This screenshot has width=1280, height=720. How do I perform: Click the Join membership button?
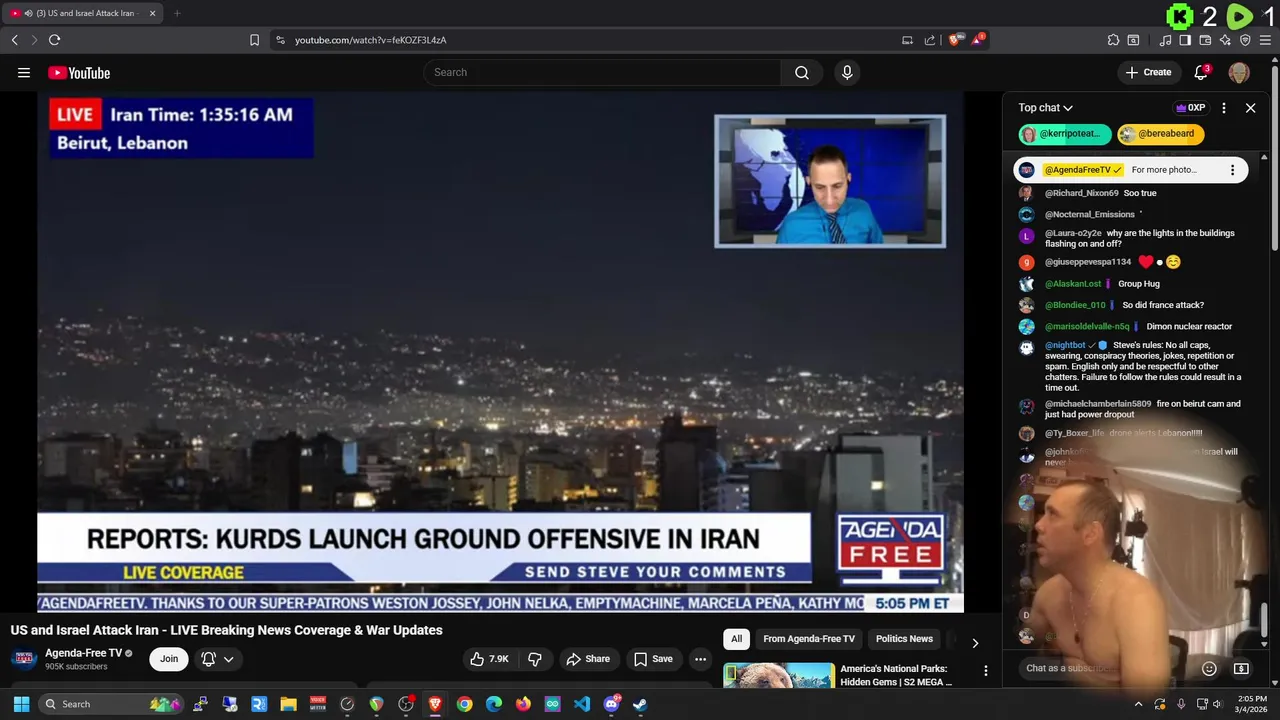tap(169, 659)
